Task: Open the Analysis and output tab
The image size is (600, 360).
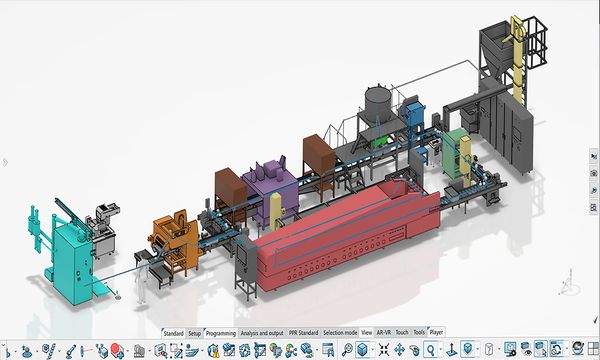Action: (x=262, y=333)
